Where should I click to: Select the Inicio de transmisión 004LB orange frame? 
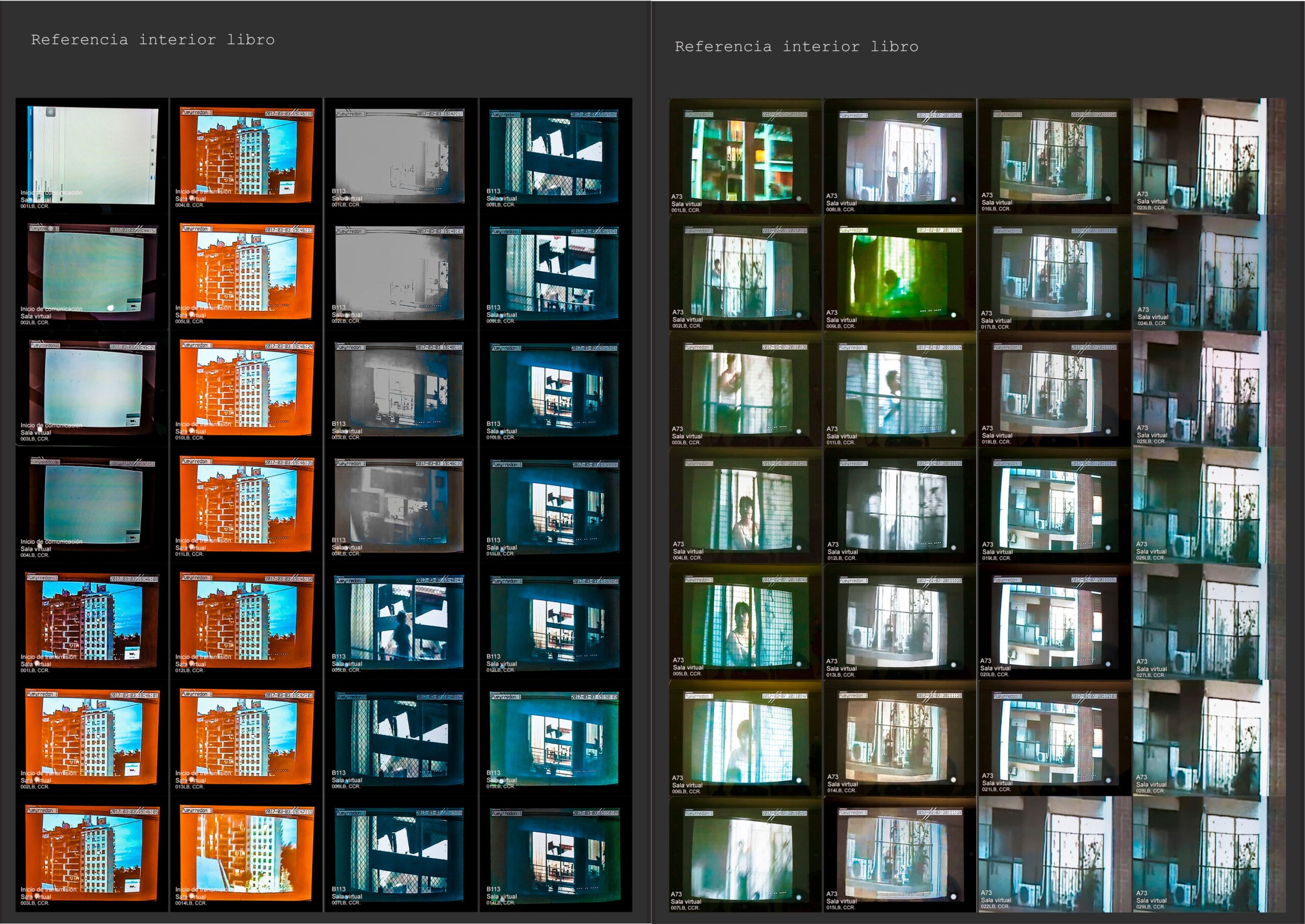[246, 157]
